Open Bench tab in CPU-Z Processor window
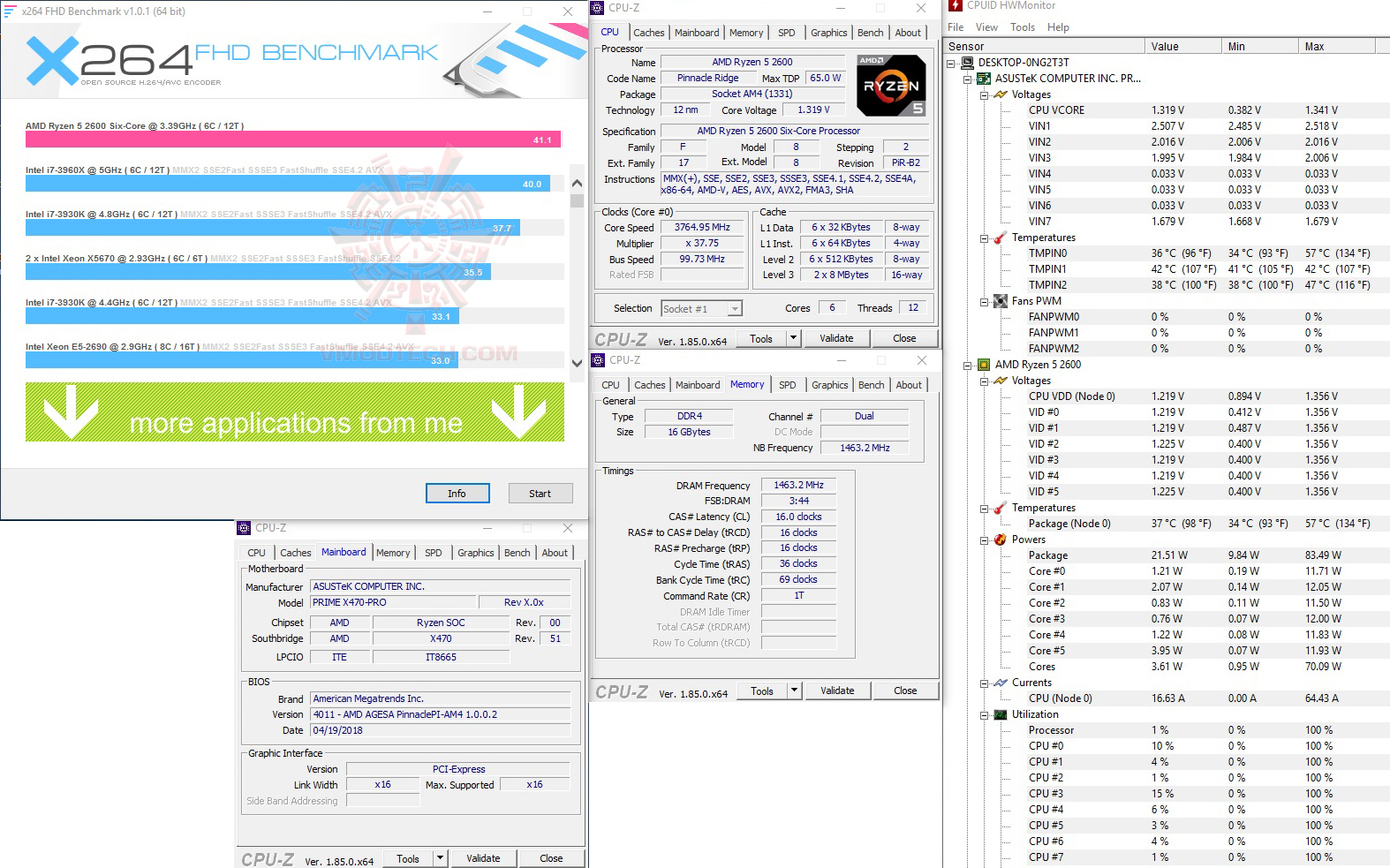Image resolution: width=1390 pixels, height=868 pixels. pyautogui.click(x=870, y=33)
